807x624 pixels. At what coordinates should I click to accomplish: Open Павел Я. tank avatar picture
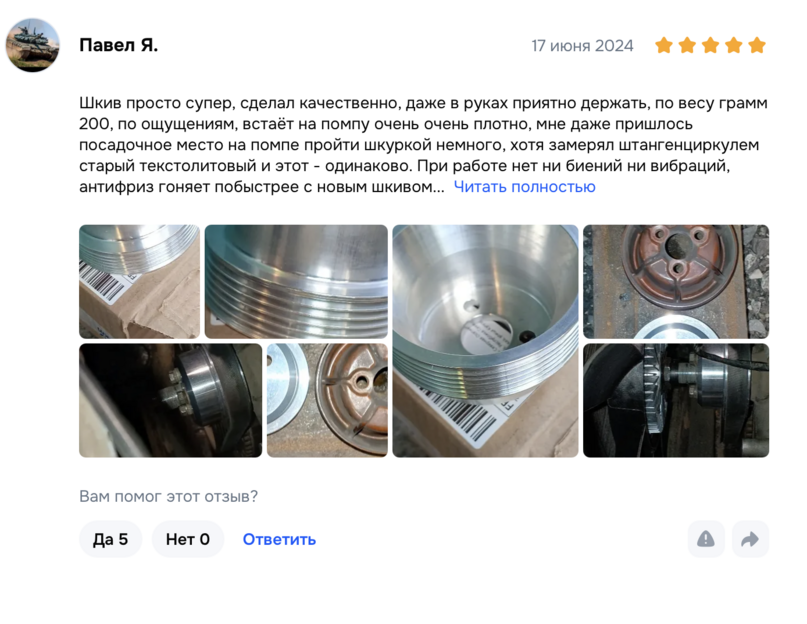pyautogui.click(x=32, y=45)
